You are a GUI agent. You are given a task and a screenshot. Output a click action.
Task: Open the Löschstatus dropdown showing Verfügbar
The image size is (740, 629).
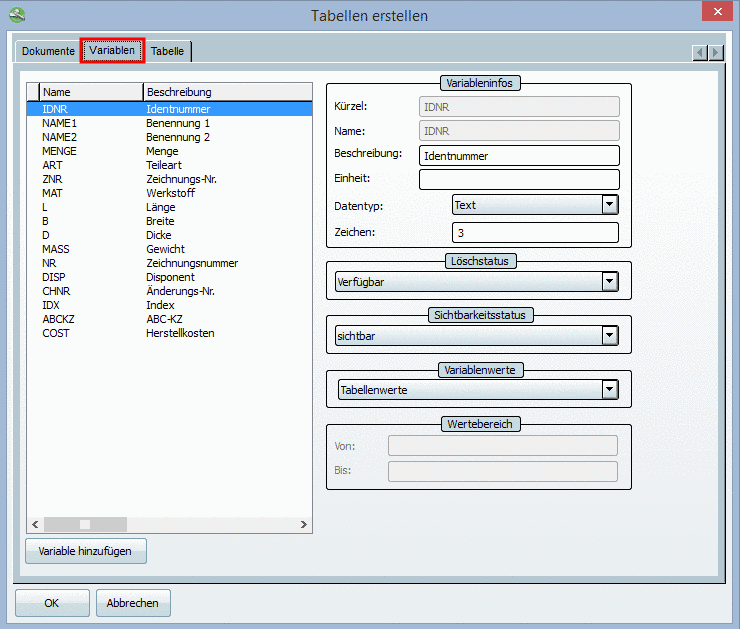[x=609, y=282]
